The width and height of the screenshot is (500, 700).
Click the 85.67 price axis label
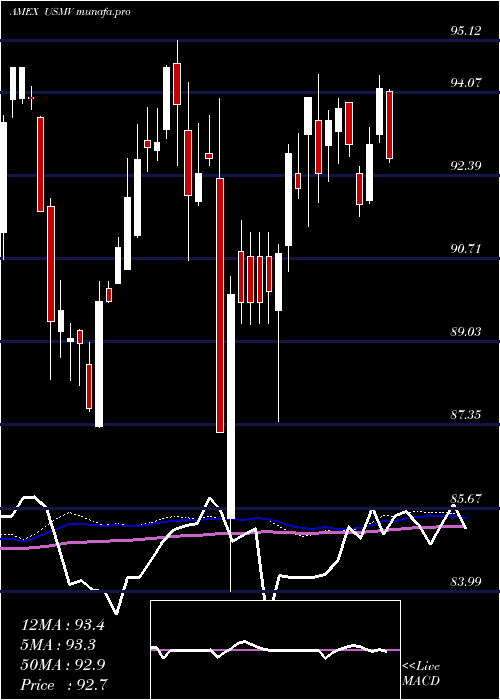click(x=466, y=498)
